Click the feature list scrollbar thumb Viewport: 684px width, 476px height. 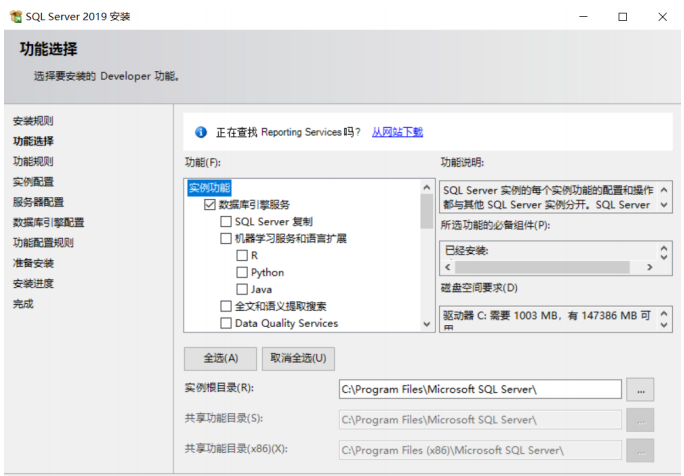click(x=427, y=211)
